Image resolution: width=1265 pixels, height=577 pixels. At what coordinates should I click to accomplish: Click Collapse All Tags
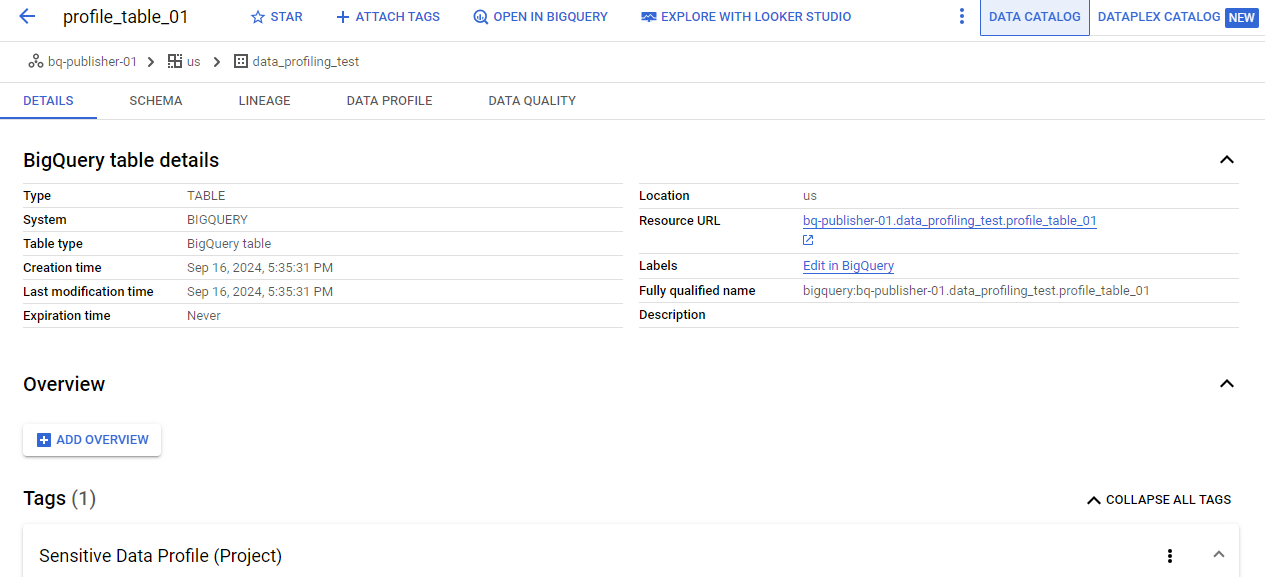(x=1159, y=499)
